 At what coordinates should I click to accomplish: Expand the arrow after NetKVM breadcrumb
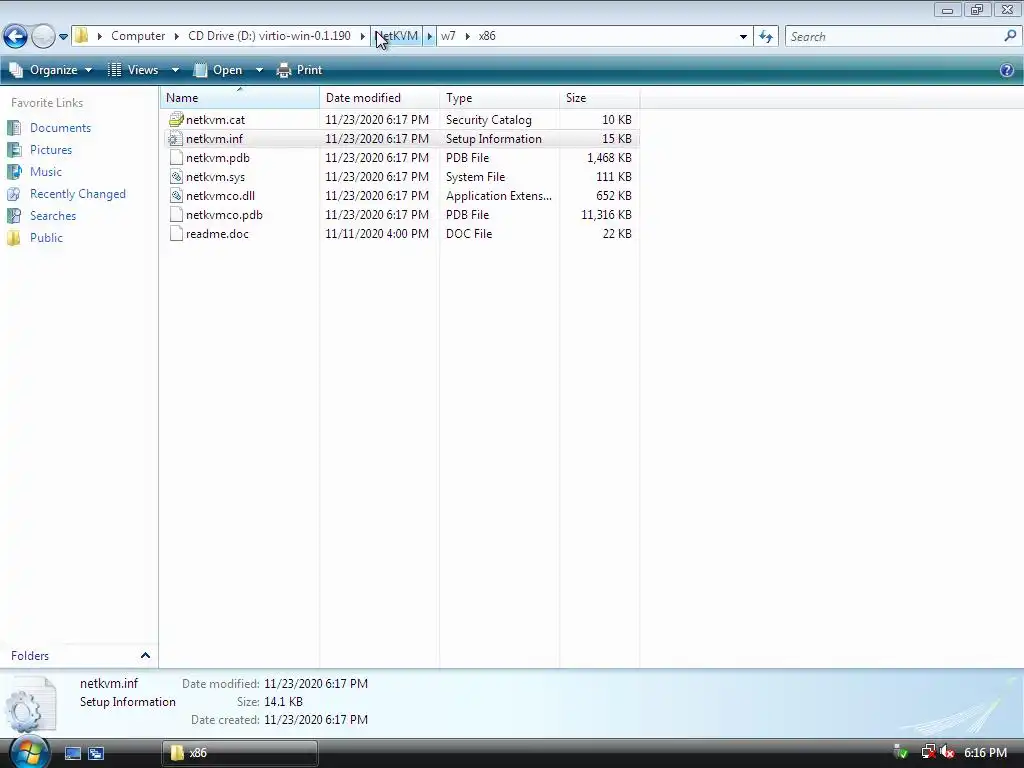coord(429,36)
